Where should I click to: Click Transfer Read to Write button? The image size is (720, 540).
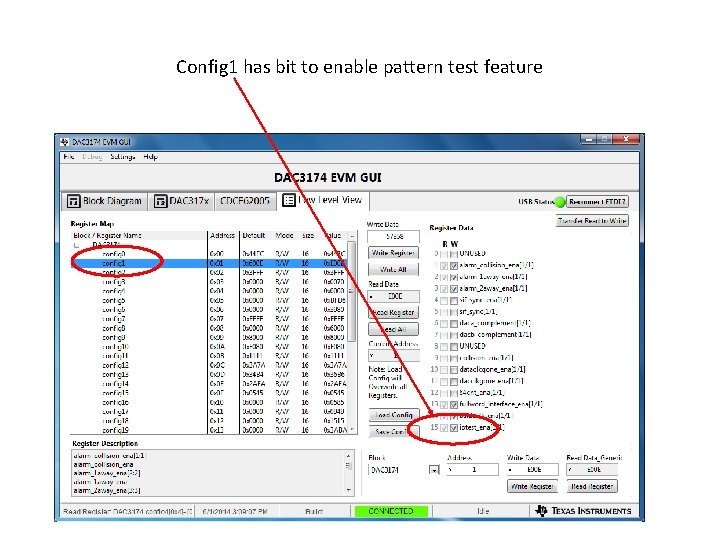pos(592,221)
